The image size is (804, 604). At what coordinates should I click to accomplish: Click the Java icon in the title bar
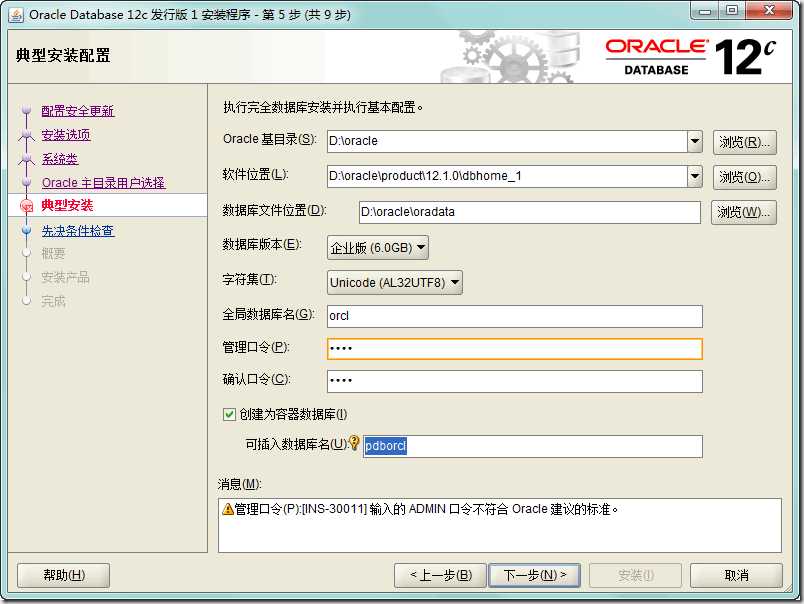click(x=16, y=15)
